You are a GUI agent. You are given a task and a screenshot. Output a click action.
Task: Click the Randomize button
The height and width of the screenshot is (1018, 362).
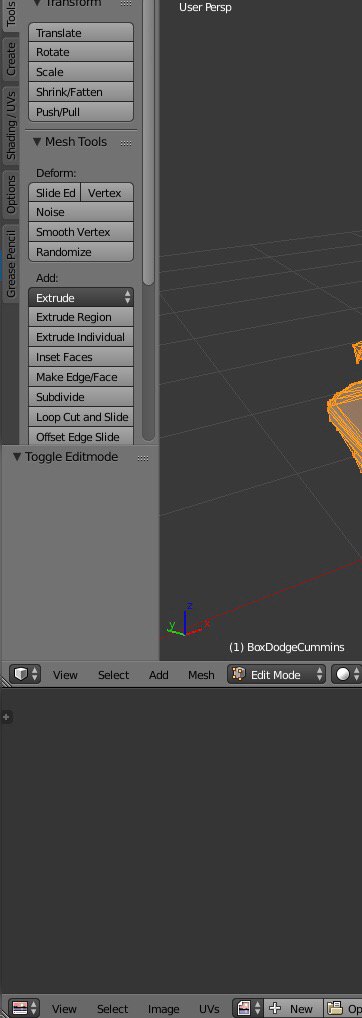pyautogui.click(x=81, y=252)
